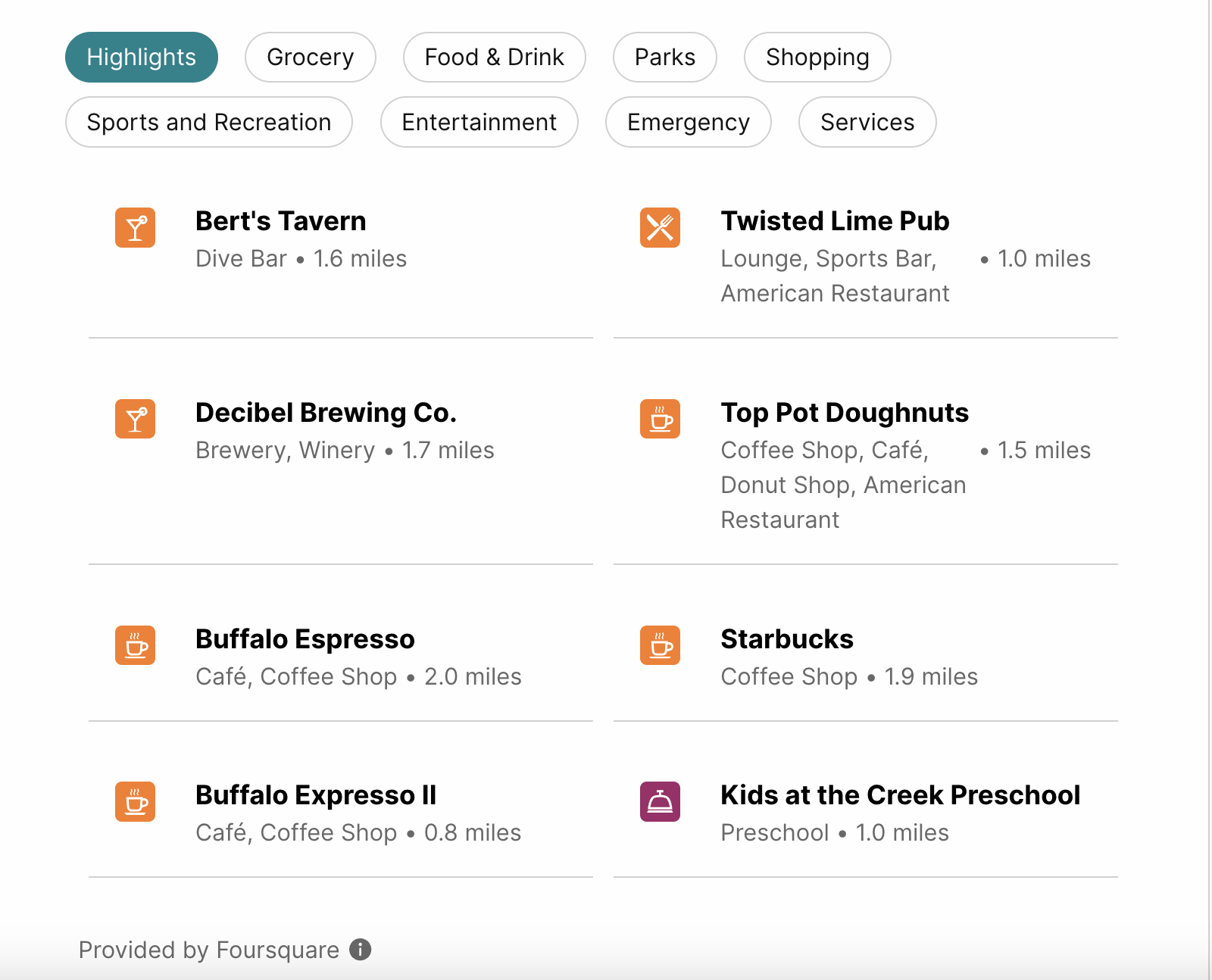Click the coffee cup icon for Top Pot Doughnuts

tap(660, 419)
